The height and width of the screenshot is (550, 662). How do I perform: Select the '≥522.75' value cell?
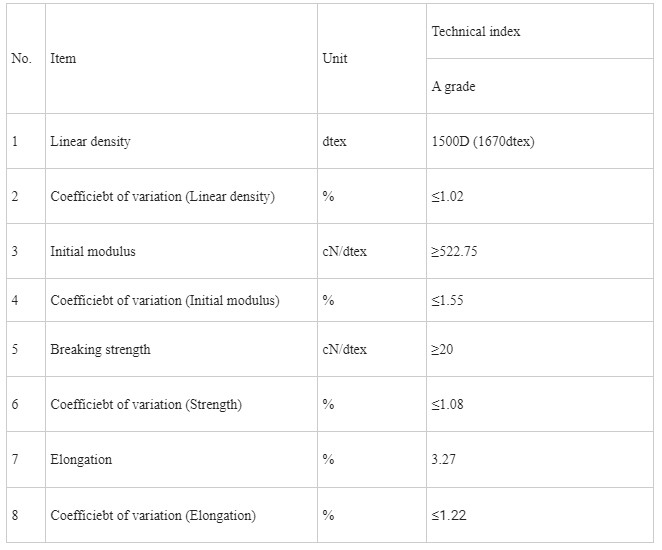(x=455, y=252)
